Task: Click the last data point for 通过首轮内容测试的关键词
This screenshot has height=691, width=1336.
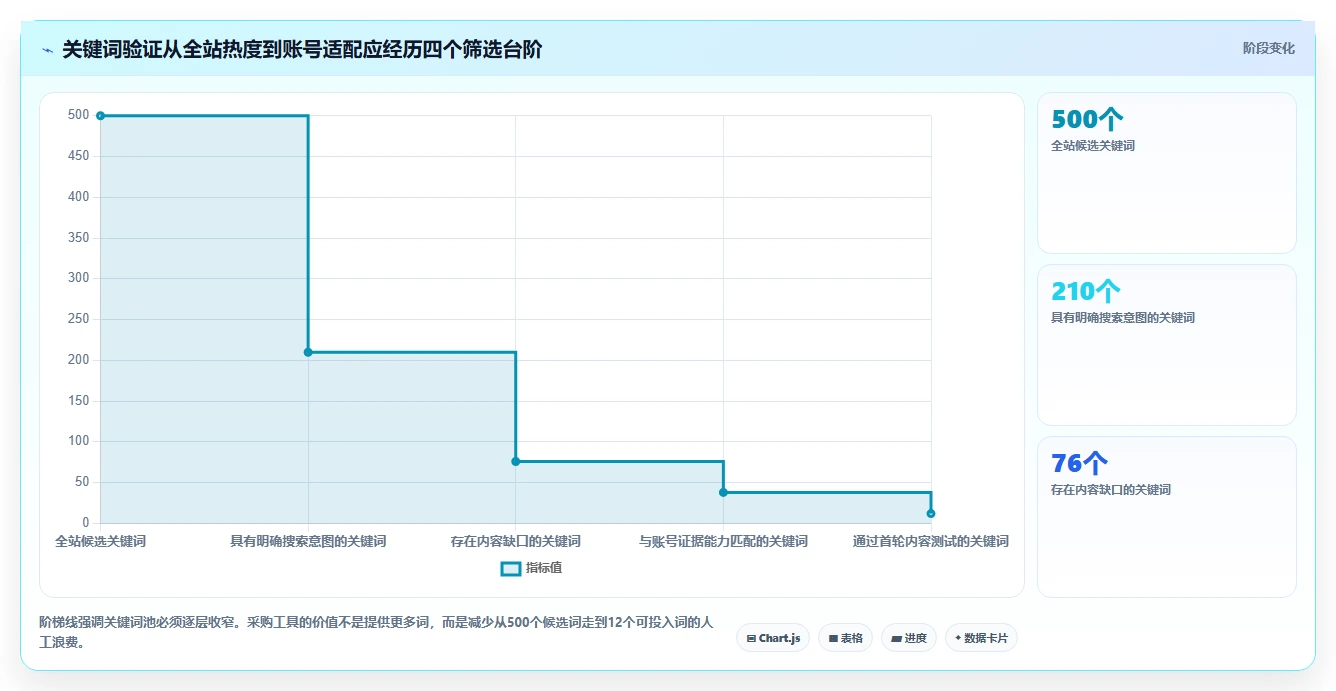Action: (931, 513)
